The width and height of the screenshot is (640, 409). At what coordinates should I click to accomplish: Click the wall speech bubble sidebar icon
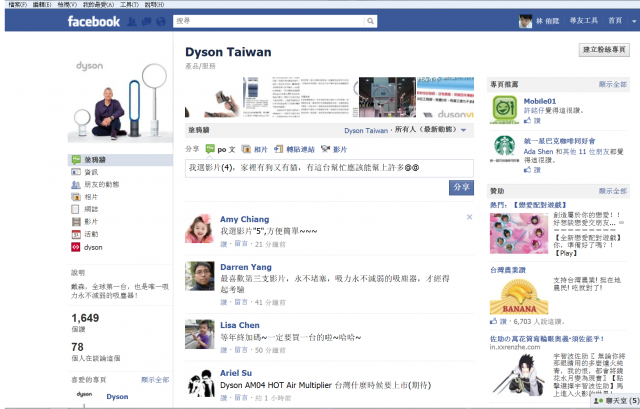click(x=76, y=160)
